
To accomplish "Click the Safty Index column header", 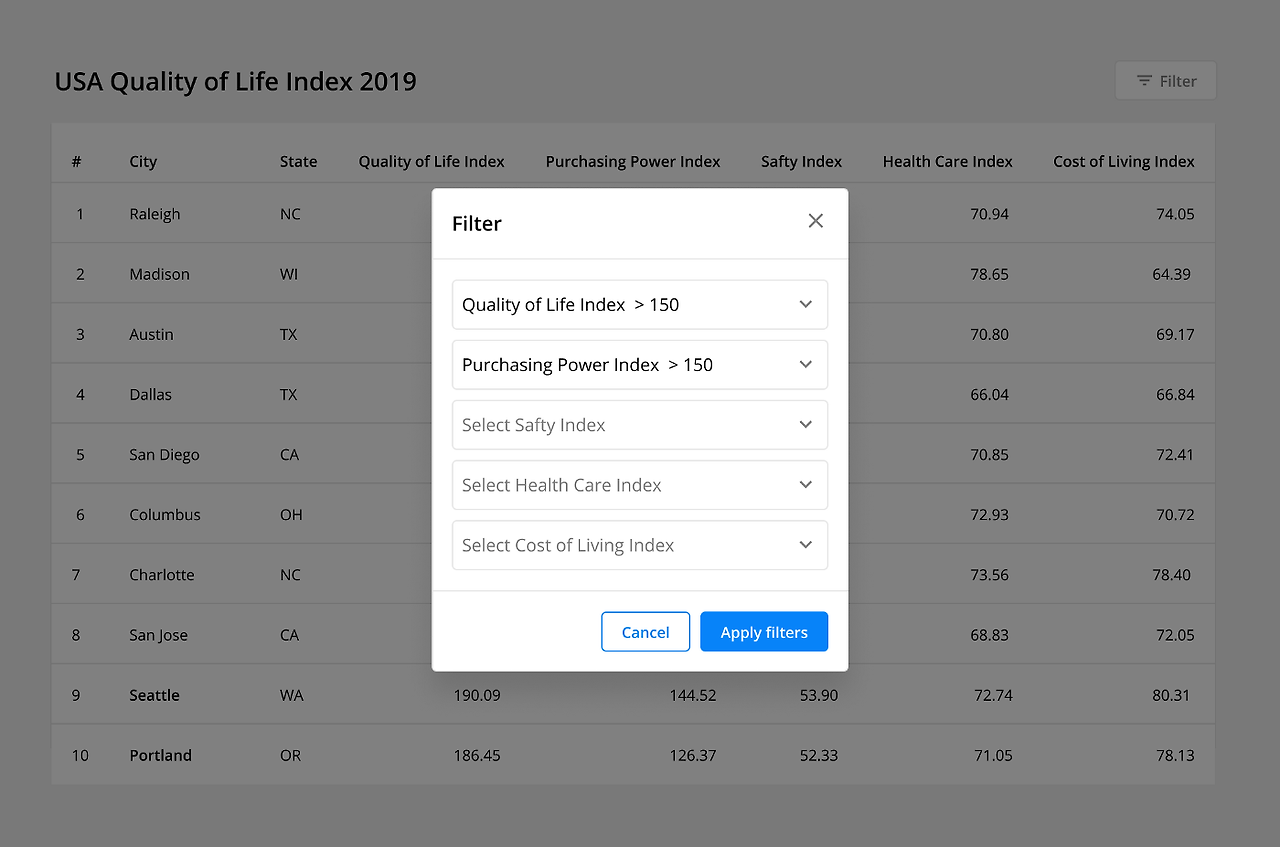I will click(x=801, y=161).
